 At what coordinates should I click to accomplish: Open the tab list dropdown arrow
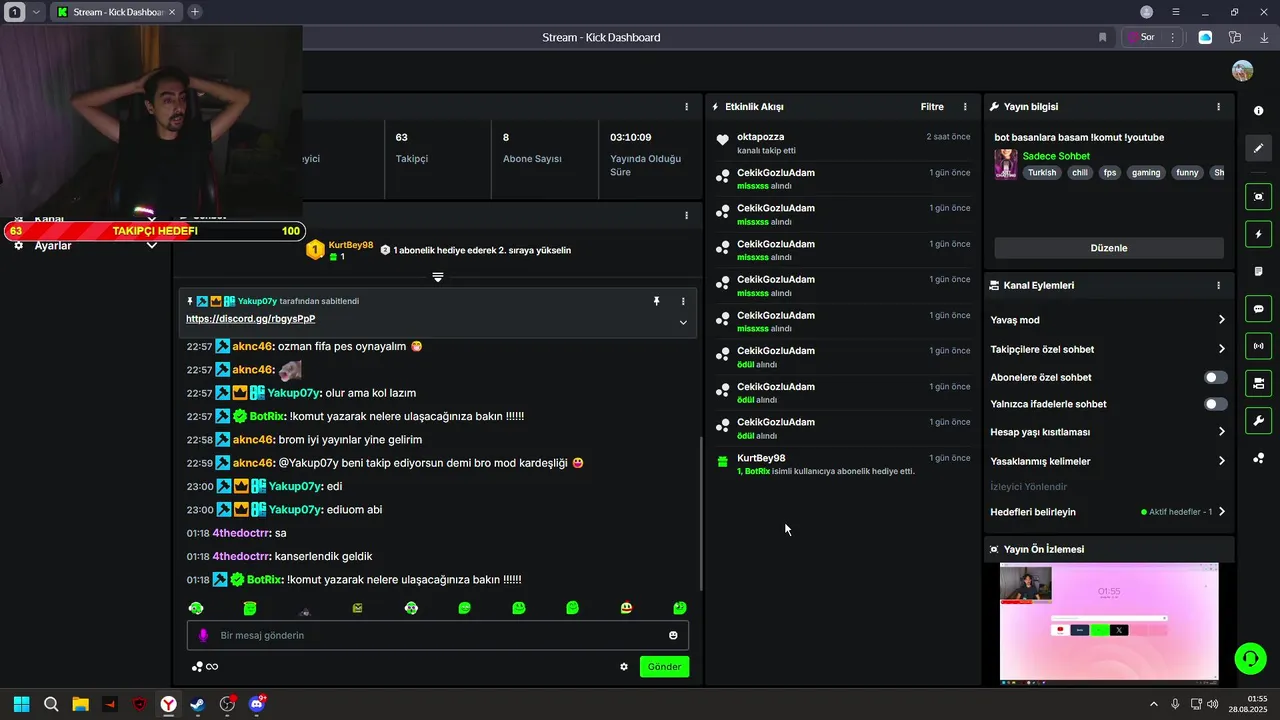click(37, 12)
